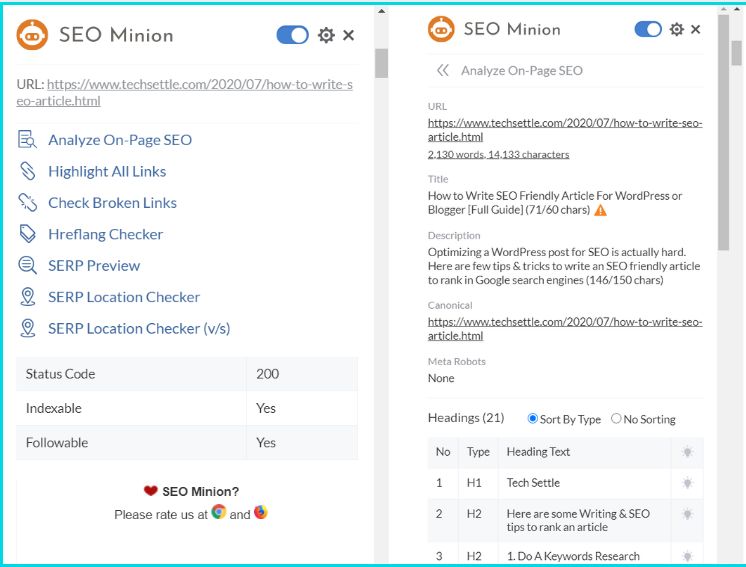Highlight the Tech Settle H1 heading bulb
This screenshot has height=567, width=746.
click(x=687, y=483)
